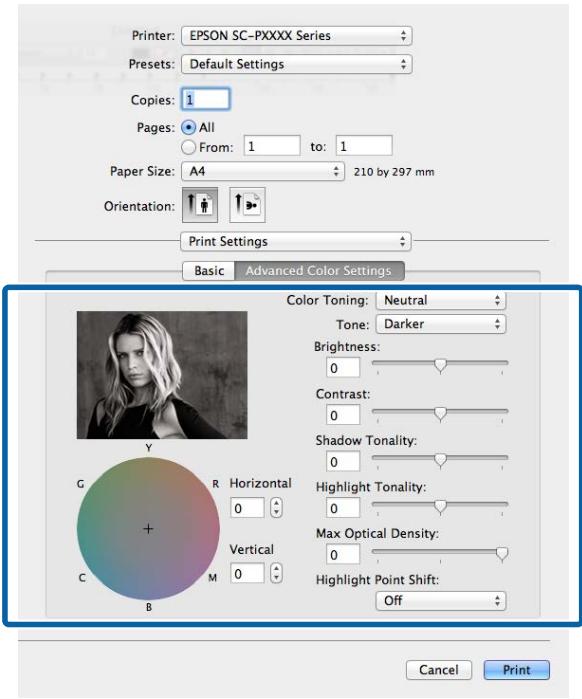Select the All pages radio button

click(x=189, y=127)
